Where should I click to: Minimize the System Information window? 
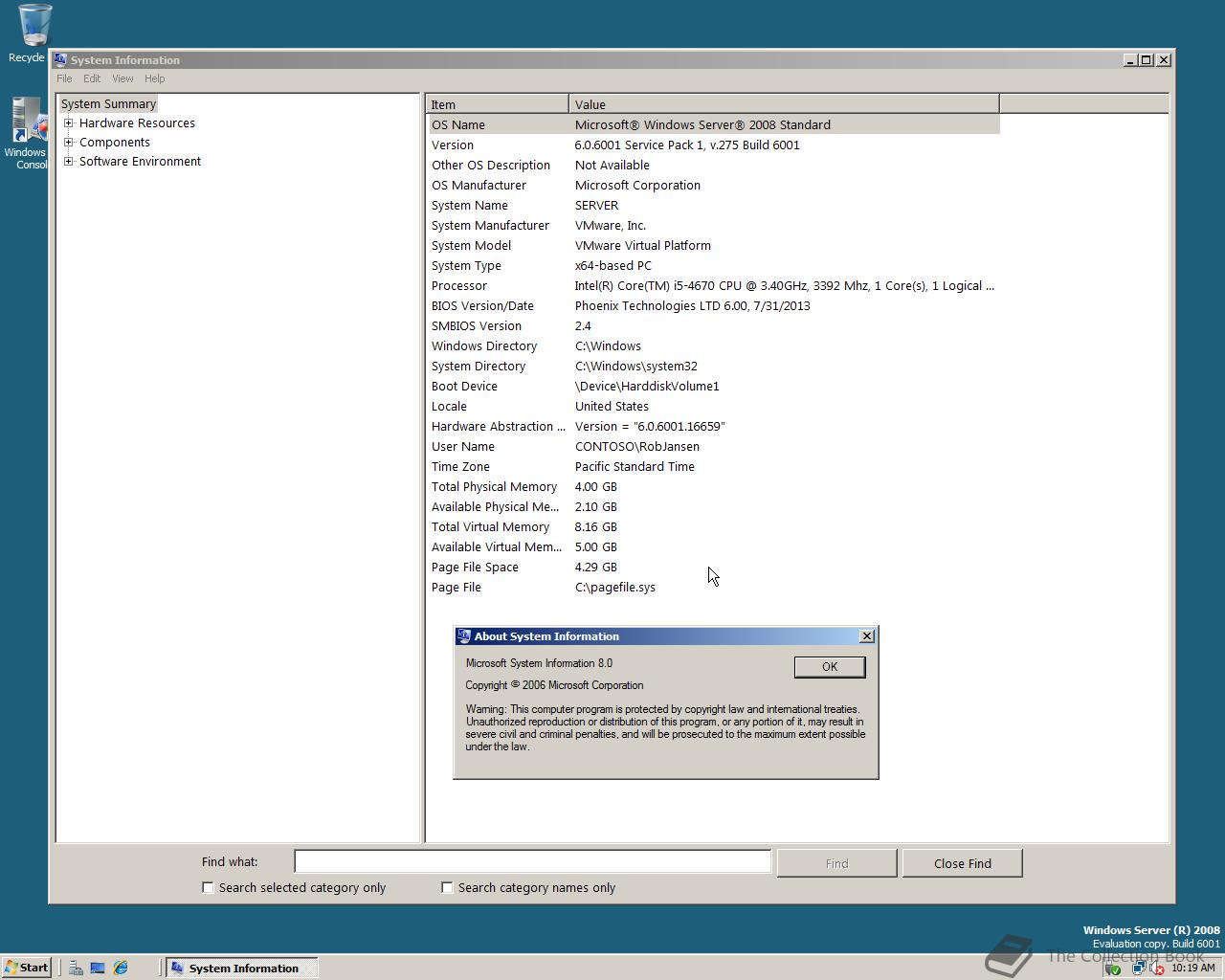click(x=1130, y=59)
